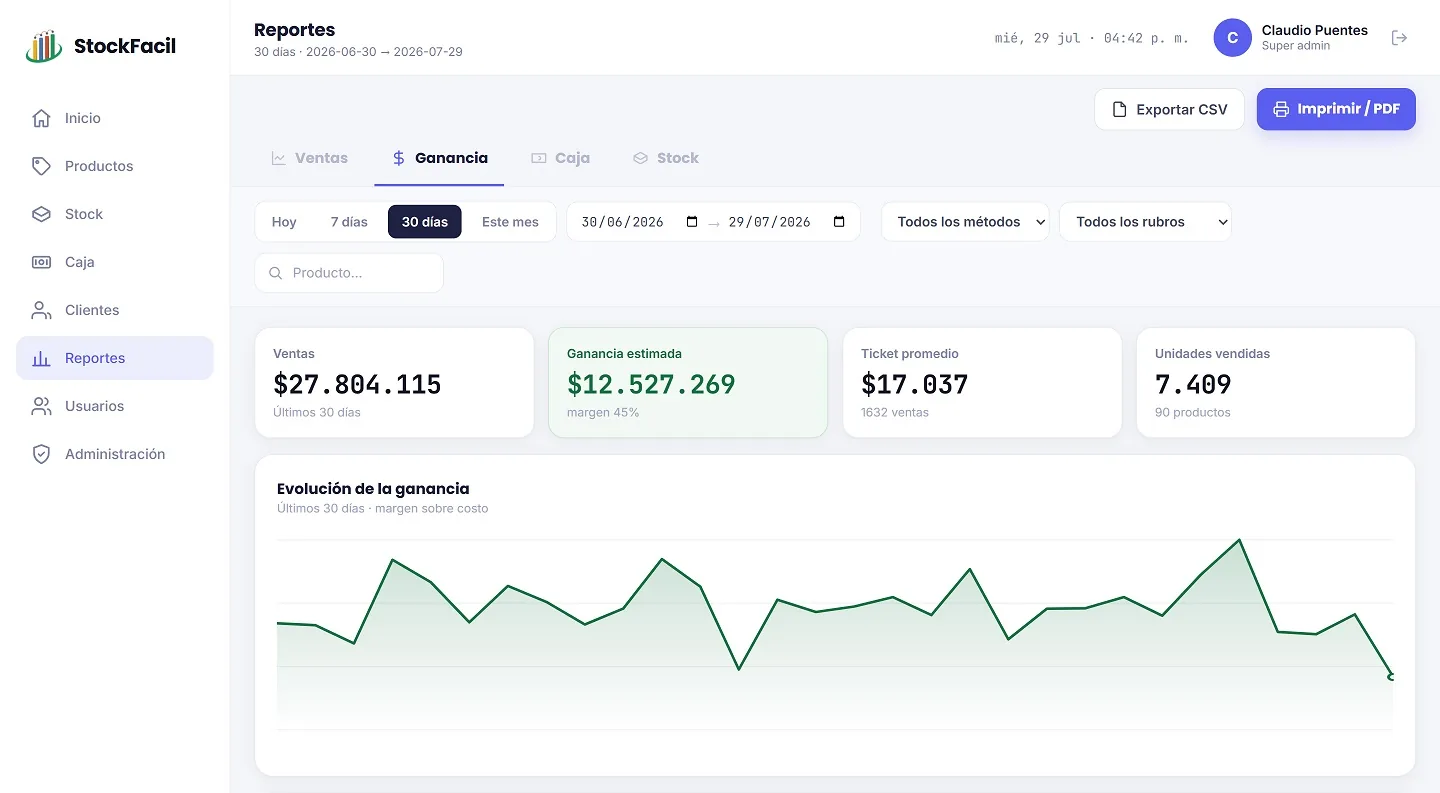Screen dimensions: 1440x793
Task: Click the StockFacil logo icon
Action: coord(44,46)
